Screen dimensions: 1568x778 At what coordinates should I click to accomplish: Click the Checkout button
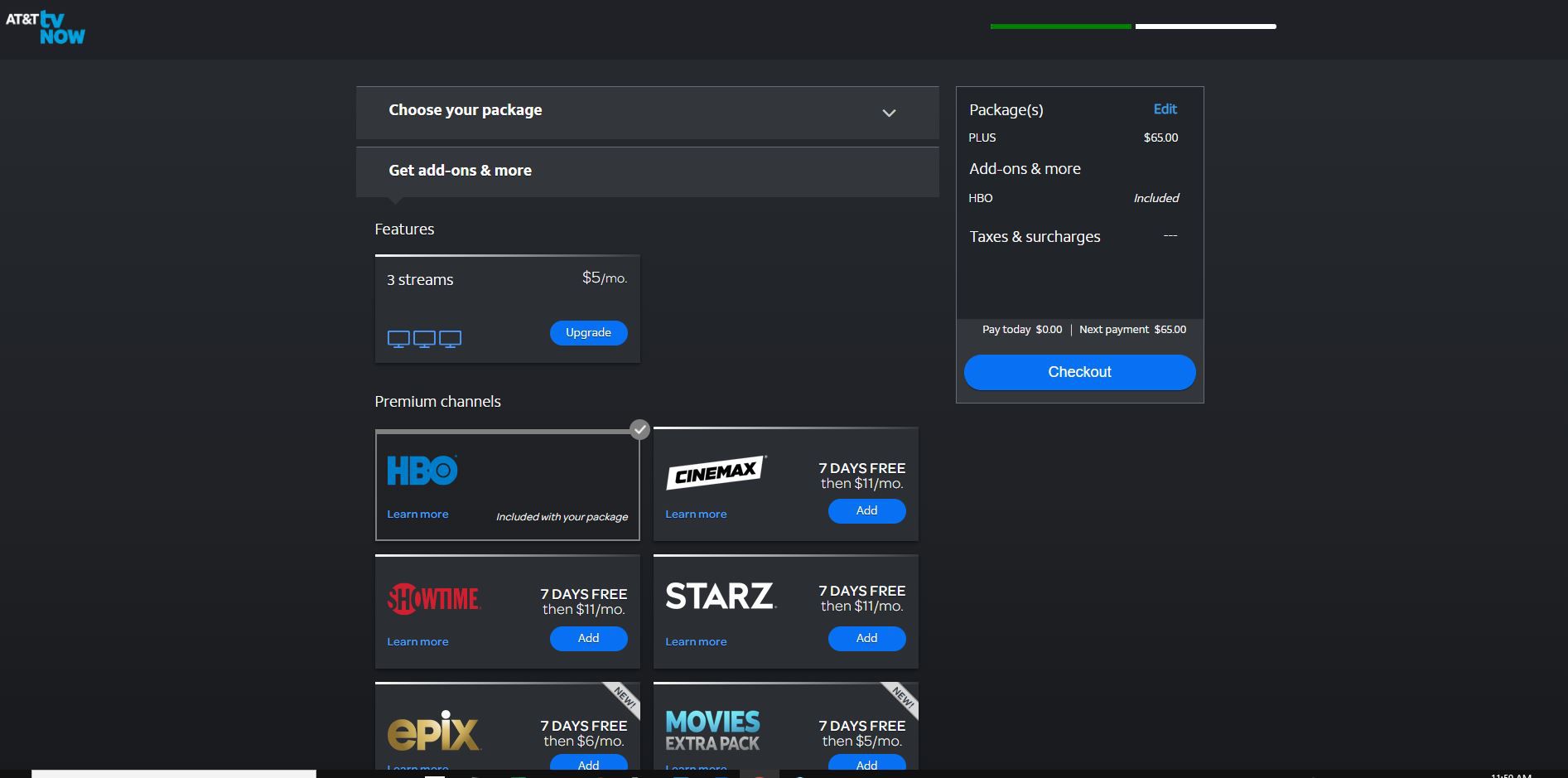click(1079, 372)
